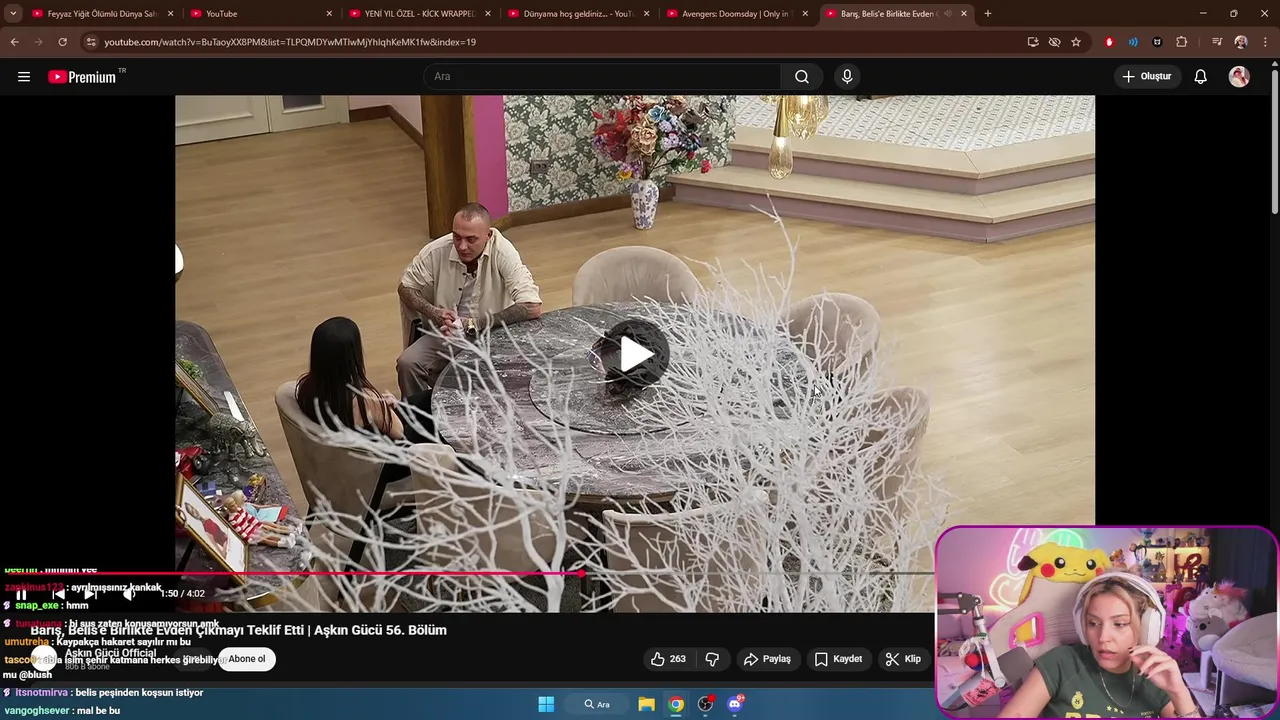Open Chrome three-dot menu
1280x720 pixels.
pyautogui.click(x=1265, y=42)
